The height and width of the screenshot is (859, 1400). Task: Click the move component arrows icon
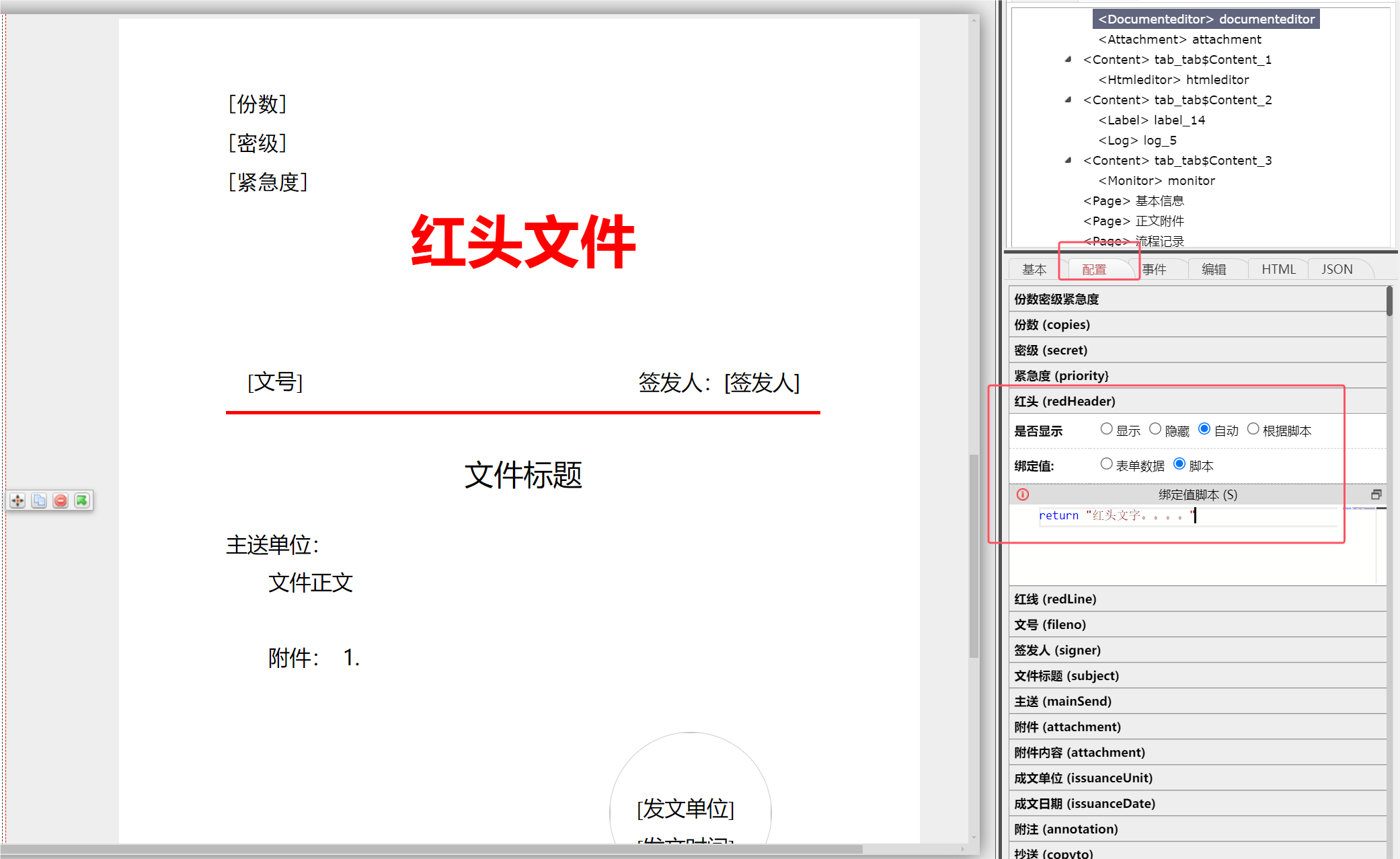(17, 500)
